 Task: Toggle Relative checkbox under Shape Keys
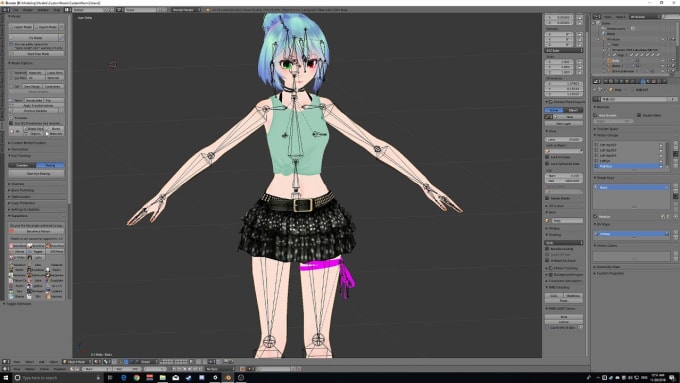click(x=595, y=216)
